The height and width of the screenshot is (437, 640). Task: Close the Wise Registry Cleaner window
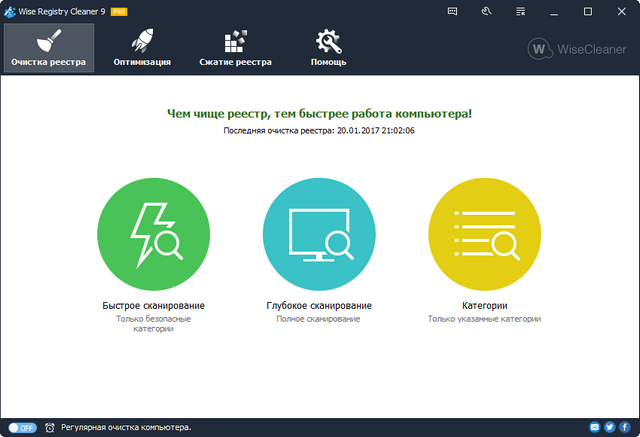[622, 12]
